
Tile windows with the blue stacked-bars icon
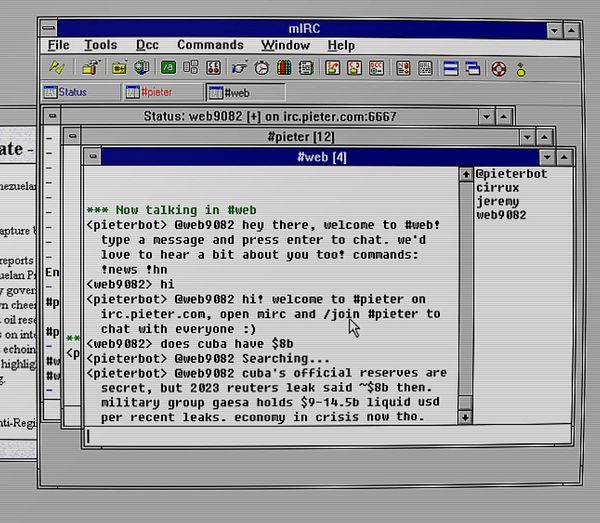pos(451,69)
